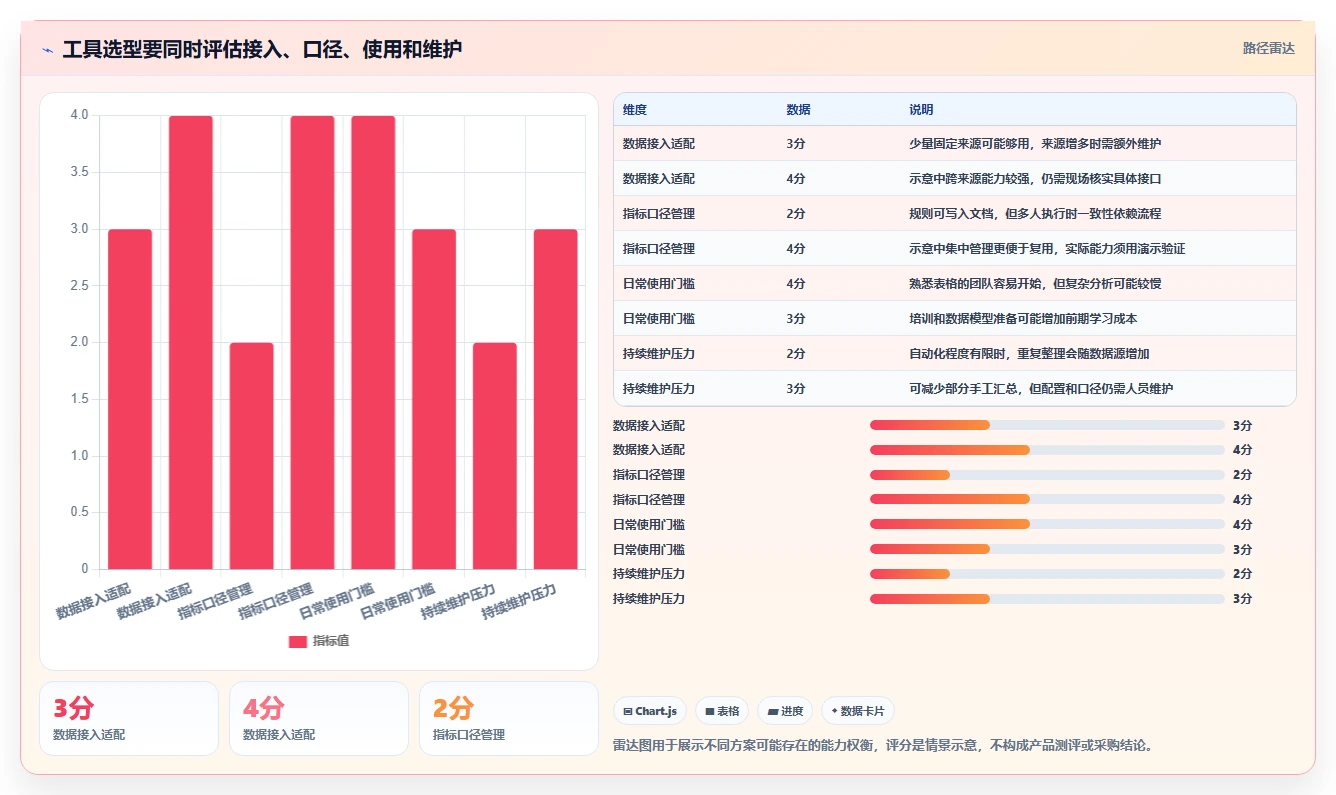1336x795 pixels.
Task: Click the lightning icon beside the page title
Action: [x=47, y=50]
